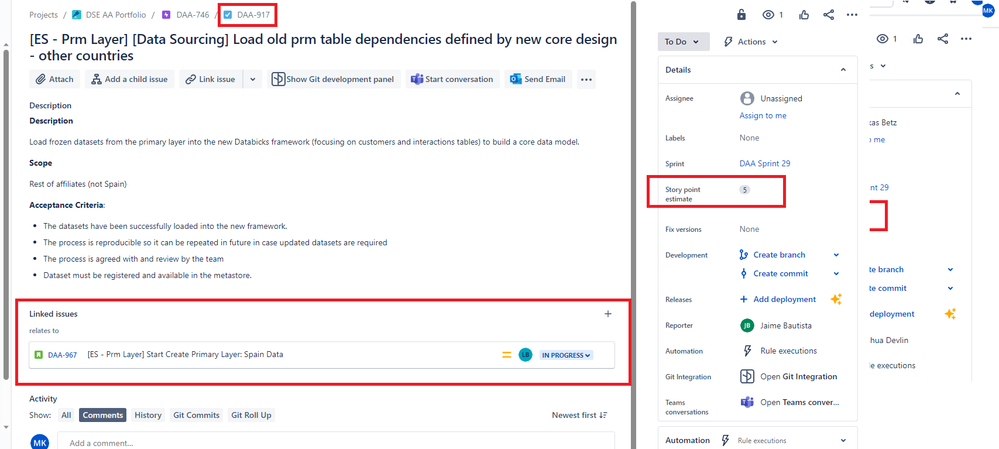Switch Activity to All tab
Viewport: 999px width, 449px height.
coord(66,415)
